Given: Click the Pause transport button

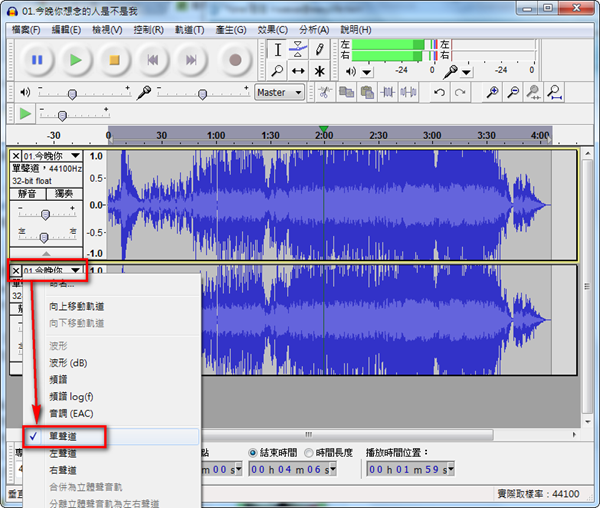Looking at the screenshot, I should (37, 60).
